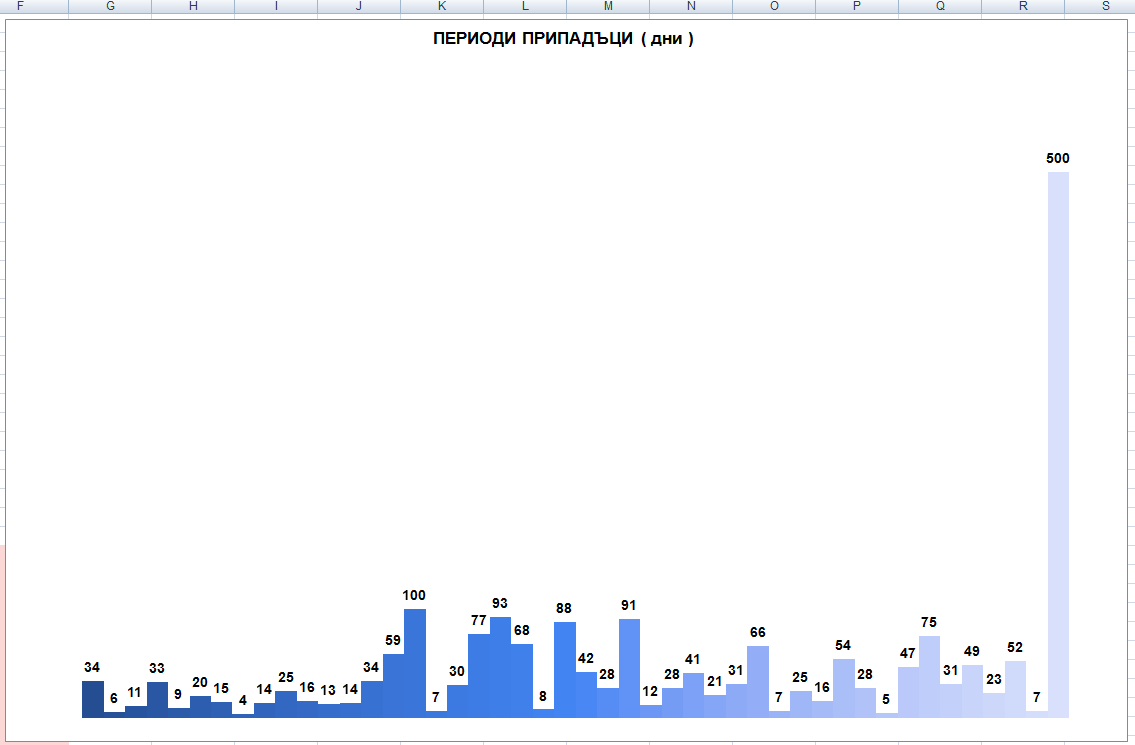This screenshot has height=745, width=1135.
Task: Click the column K header
Action: coord(442,6)
